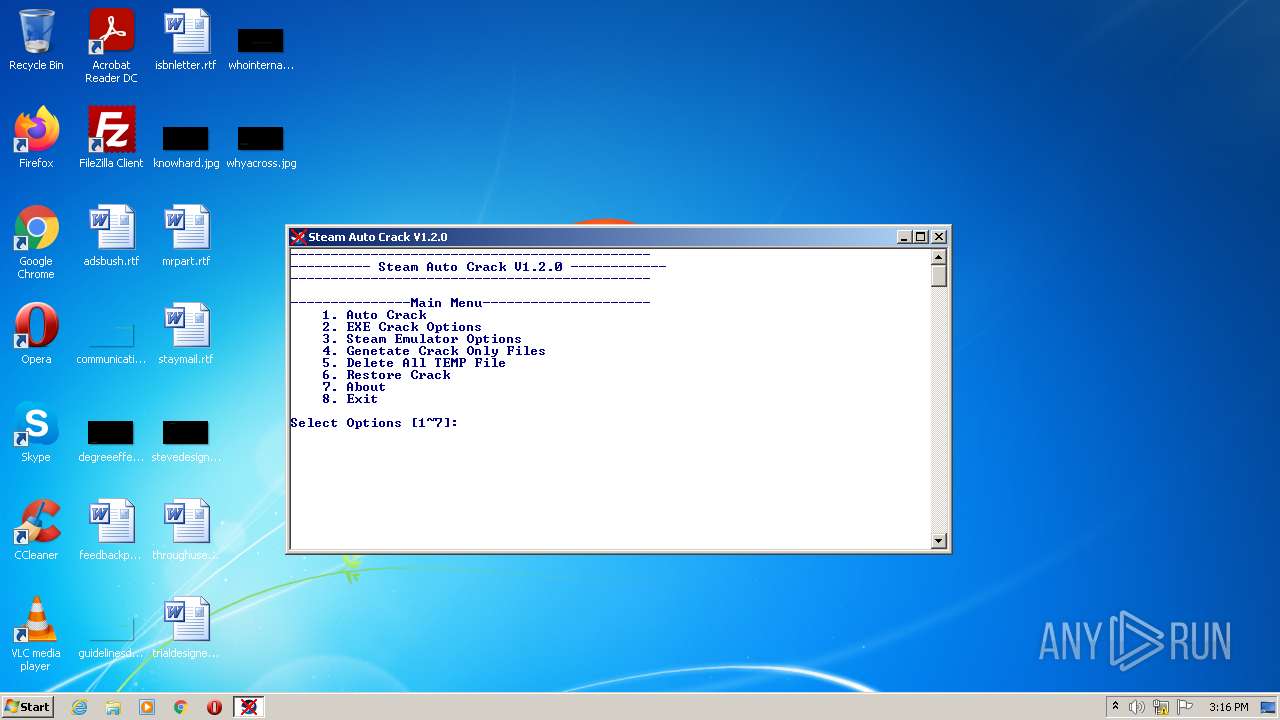Open the Start menu

point(28,707)
